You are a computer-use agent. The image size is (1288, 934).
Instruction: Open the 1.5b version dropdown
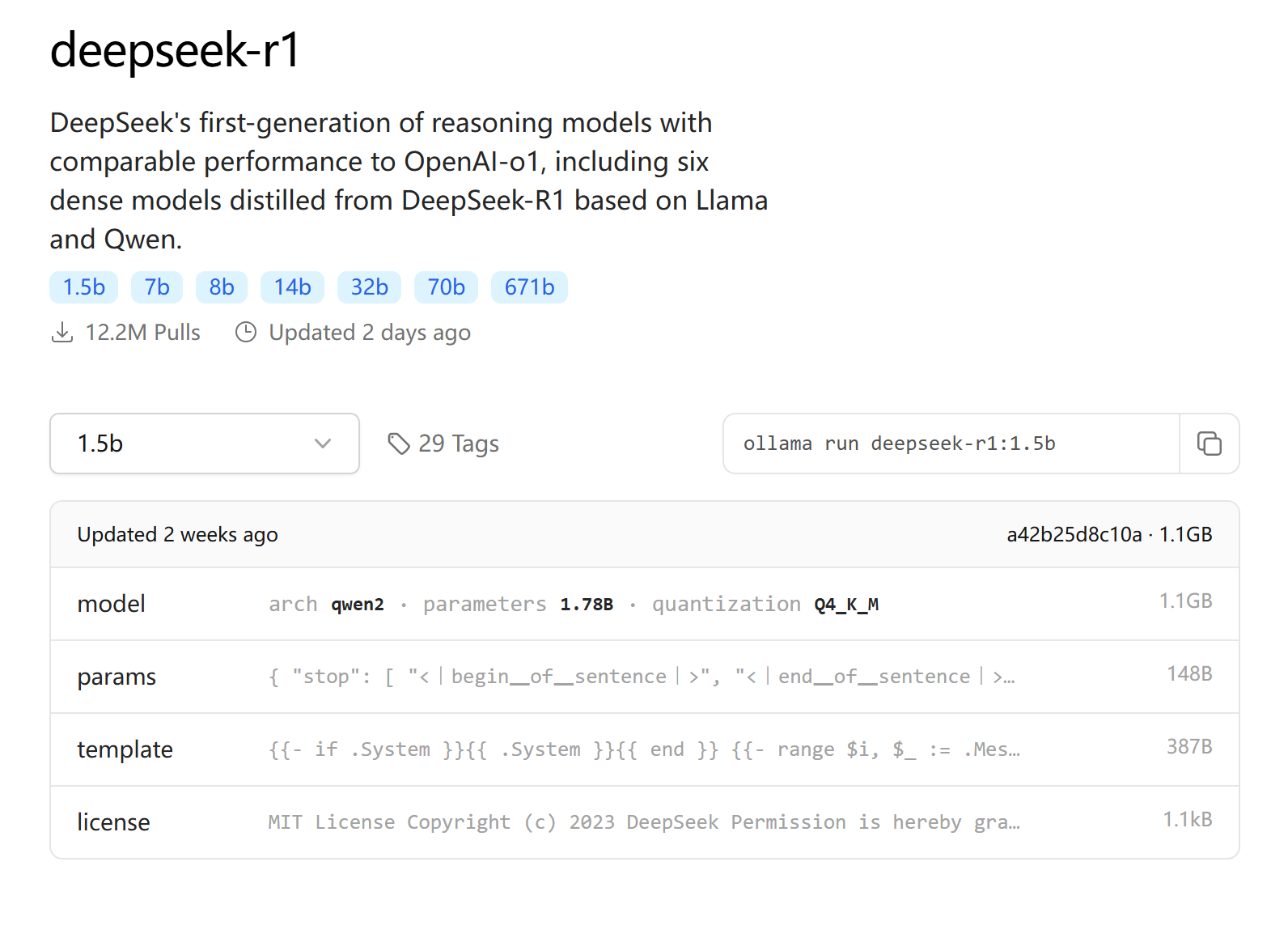point(205,444)
